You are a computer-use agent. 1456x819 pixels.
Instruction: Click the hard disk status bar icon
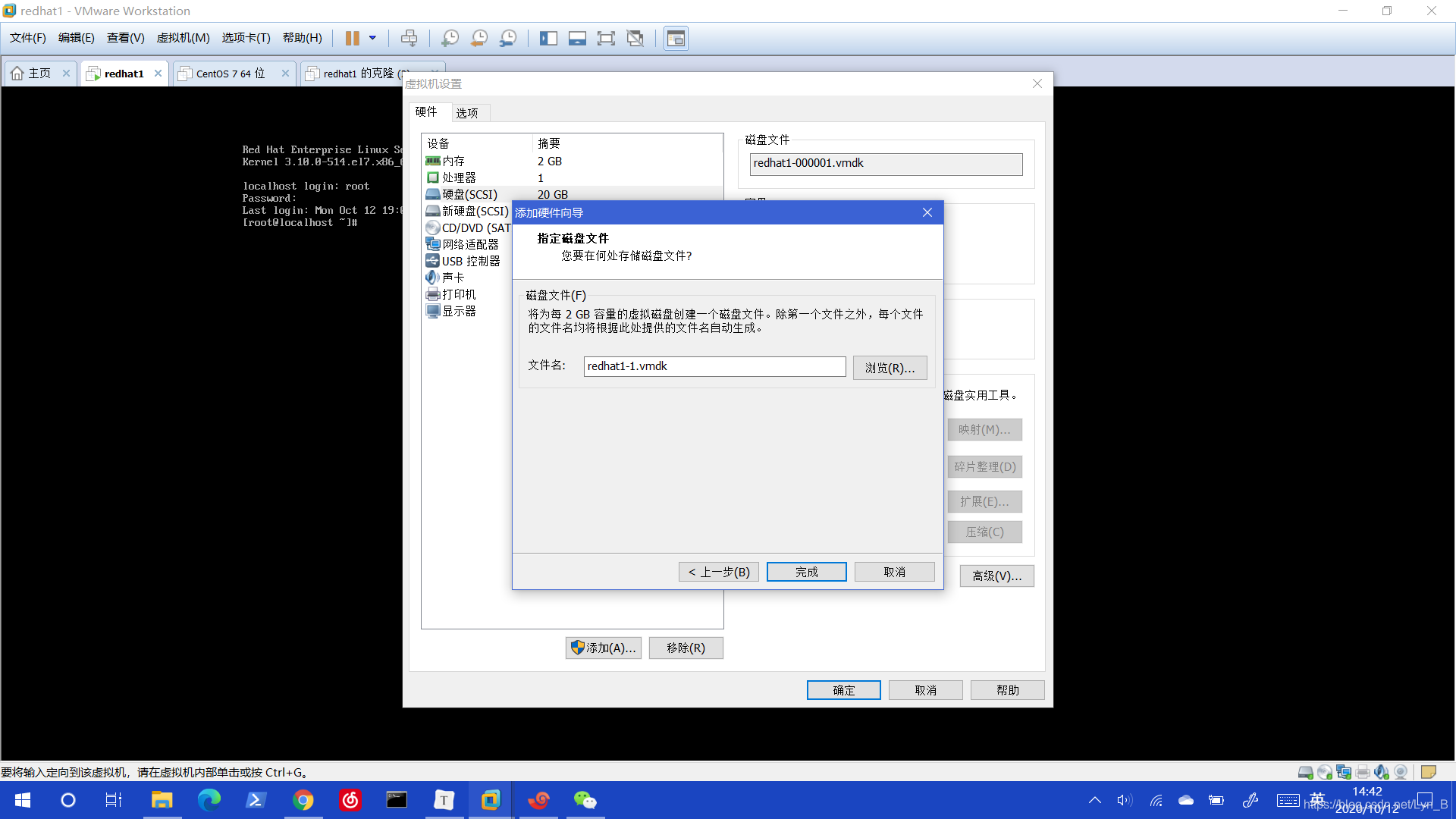(x=1305, y=772)
